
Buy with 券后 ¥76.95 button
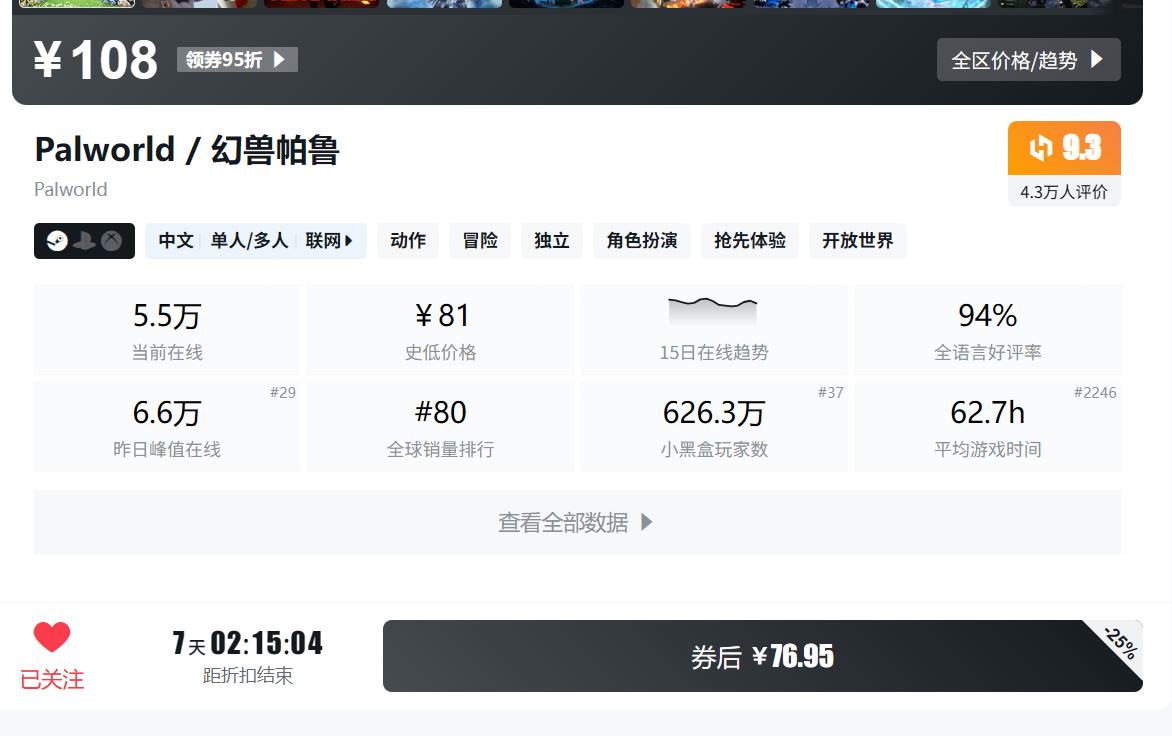[x=762, y=656]
